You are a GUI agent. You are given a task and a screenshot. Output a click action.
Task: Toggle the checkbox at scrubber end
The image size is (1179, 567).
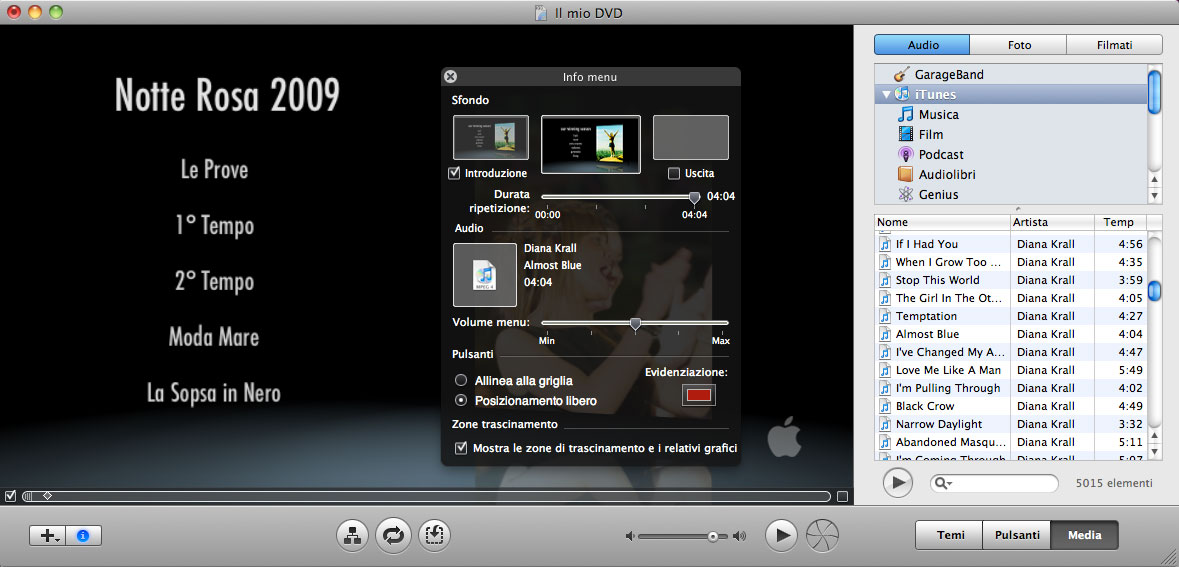click(843, 496)
